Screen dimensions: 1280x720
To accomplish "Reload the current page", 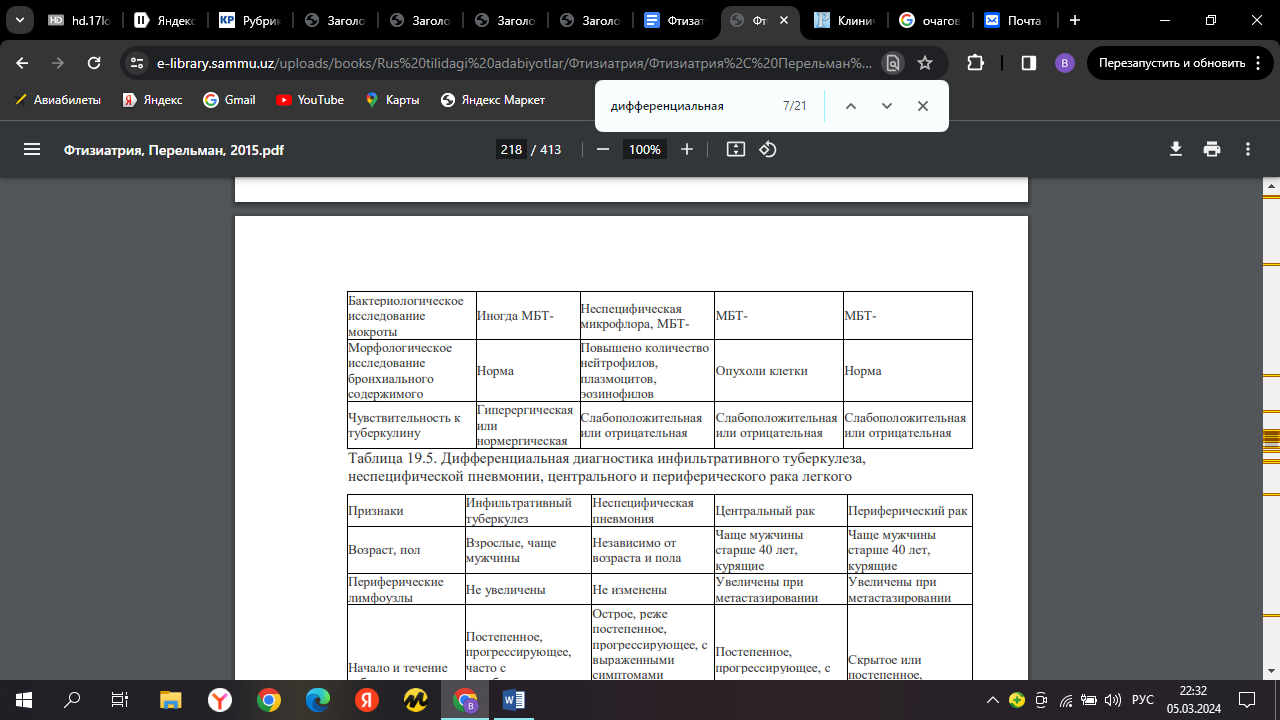I will pos(94,63).
